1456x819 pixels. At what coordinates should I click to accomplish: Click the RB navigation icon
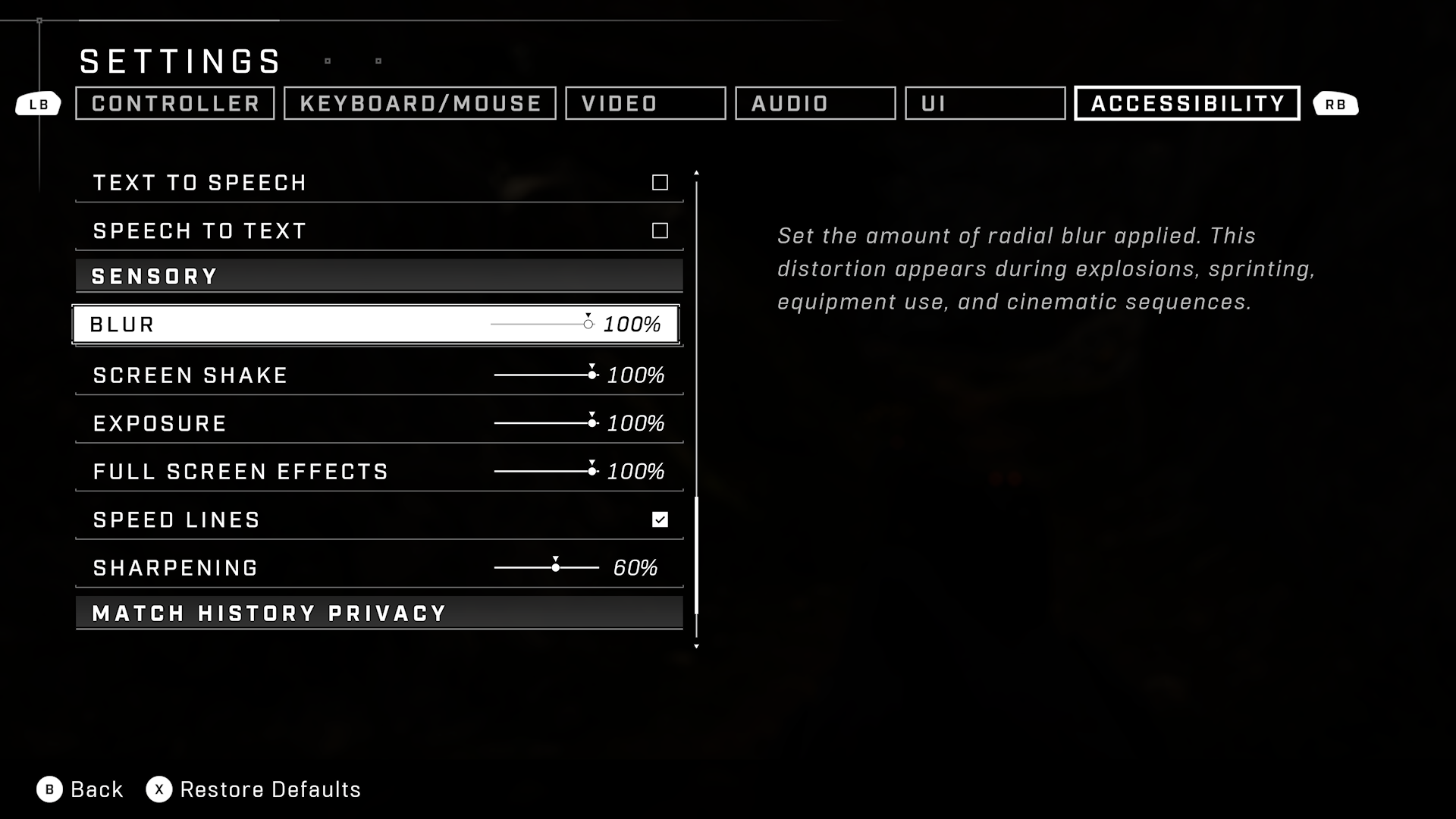[x=1337, y=104]
